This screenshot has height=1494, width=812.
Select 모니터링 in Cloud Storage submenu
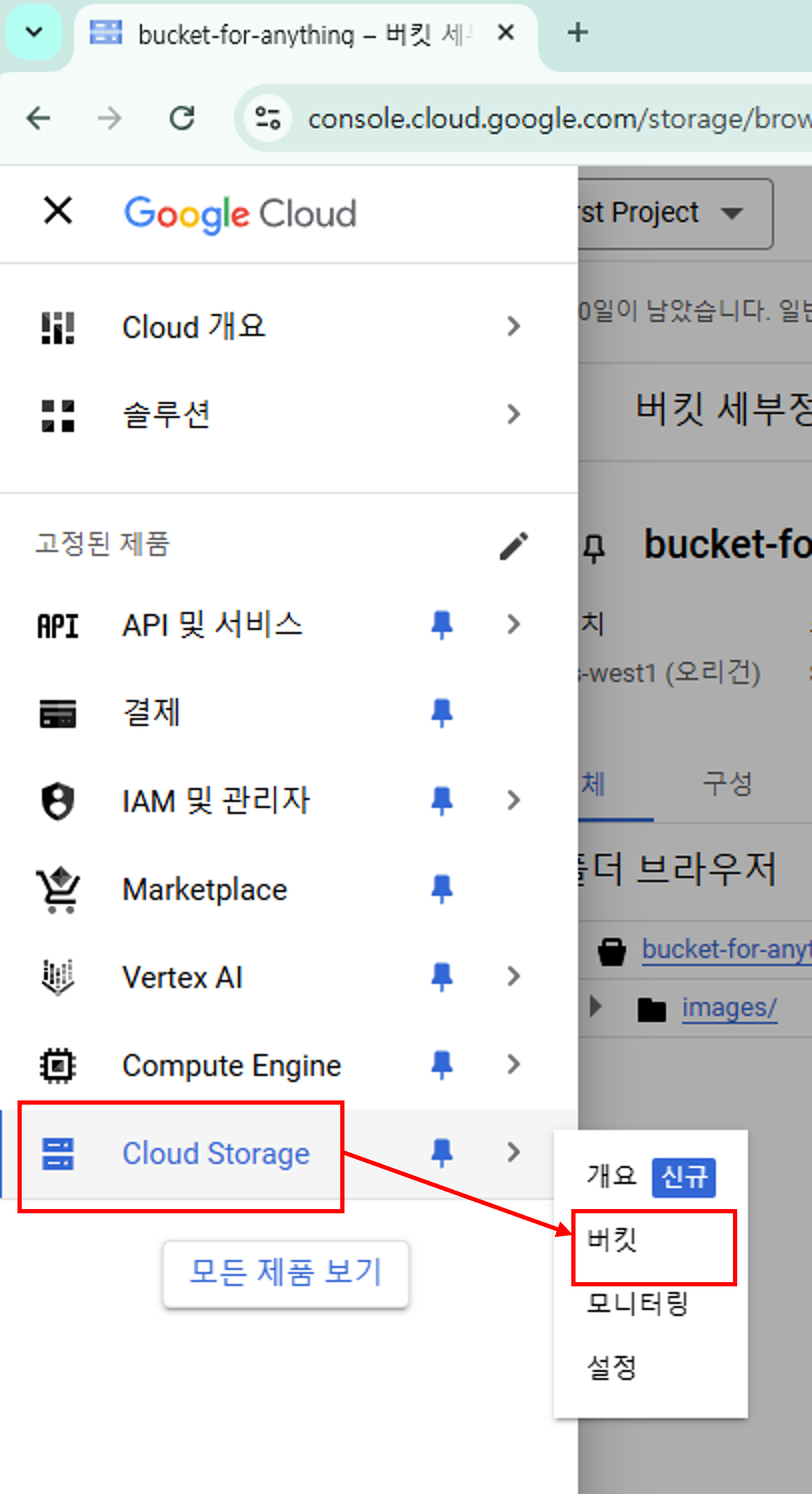(x=637, y=1303)
